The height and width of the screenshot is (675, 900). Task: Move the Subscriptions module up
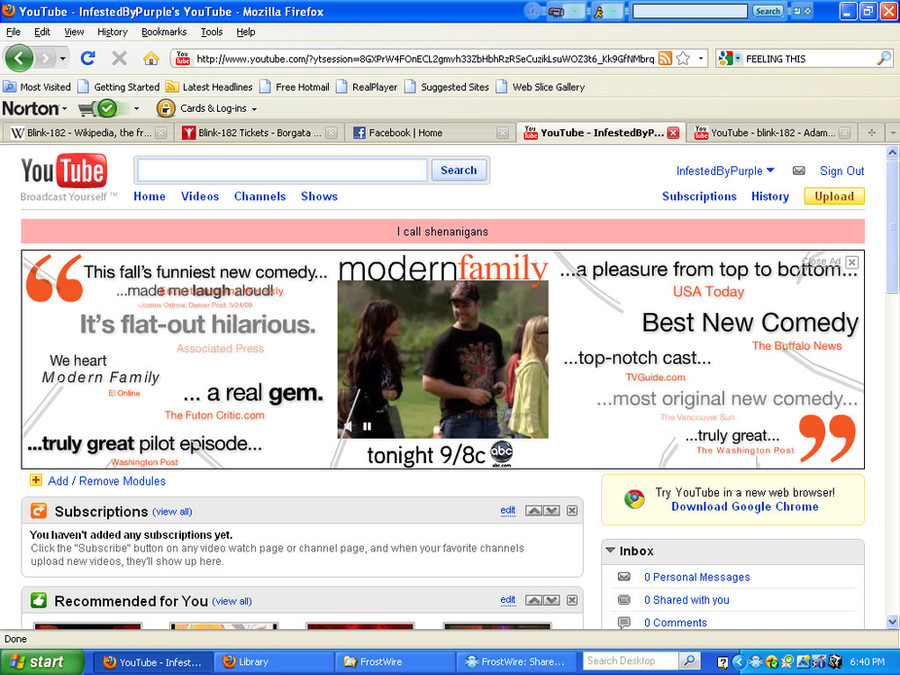[x=533, y=510]
